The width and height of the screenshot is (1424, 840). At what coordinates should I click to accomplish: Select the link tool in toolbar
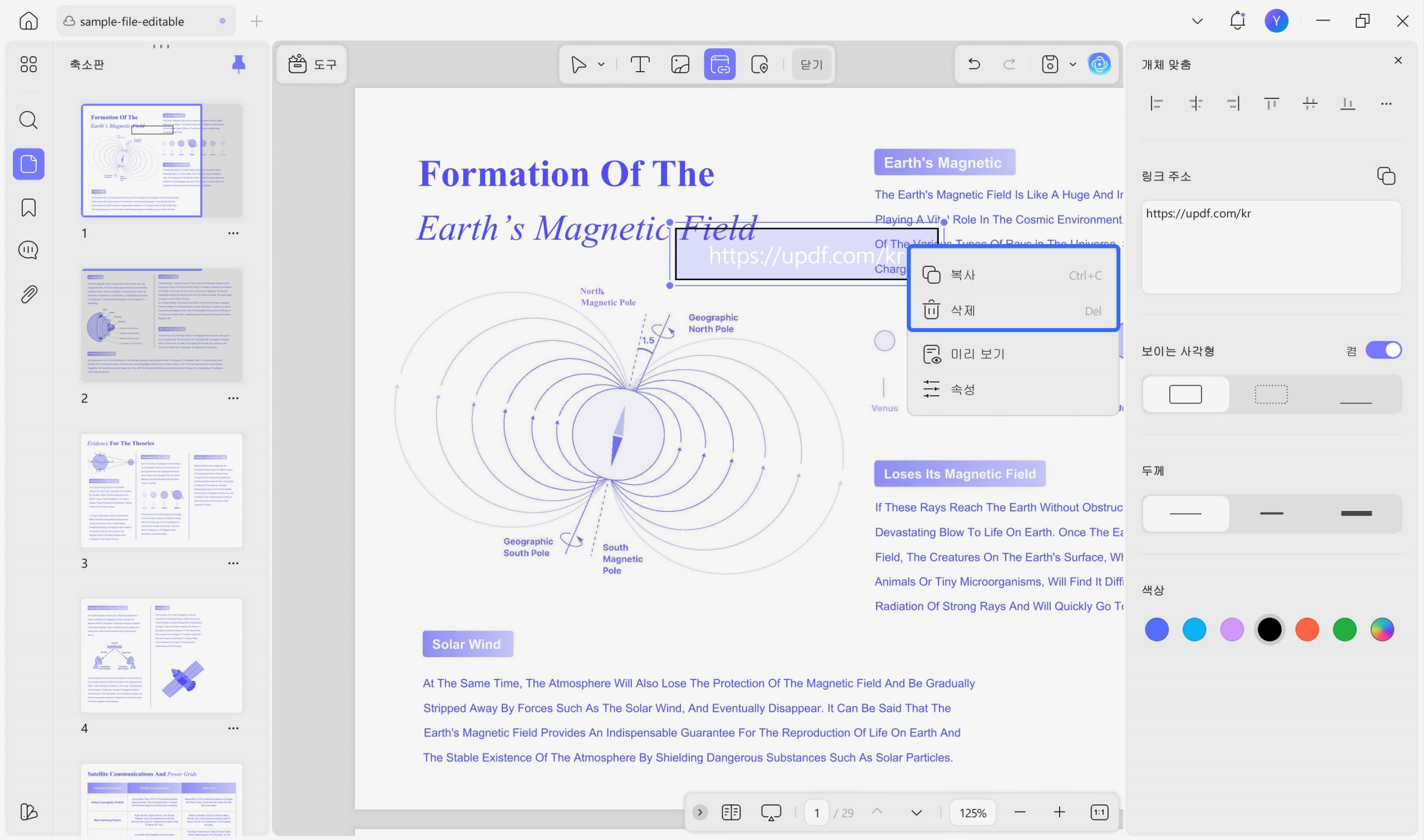coord(720,64)
